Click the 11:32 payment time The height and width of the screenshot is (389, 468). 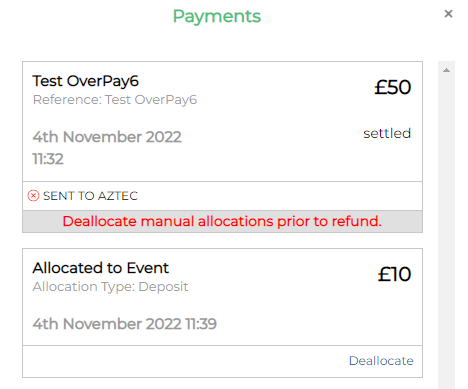coord(48,159)
